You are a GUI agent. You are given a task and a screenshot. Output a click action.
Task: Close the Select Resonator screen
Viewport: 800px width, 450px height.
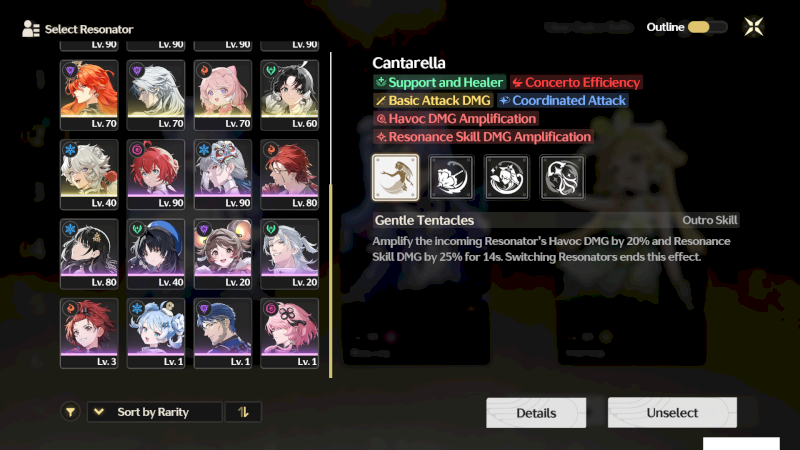tap(754, 27)
